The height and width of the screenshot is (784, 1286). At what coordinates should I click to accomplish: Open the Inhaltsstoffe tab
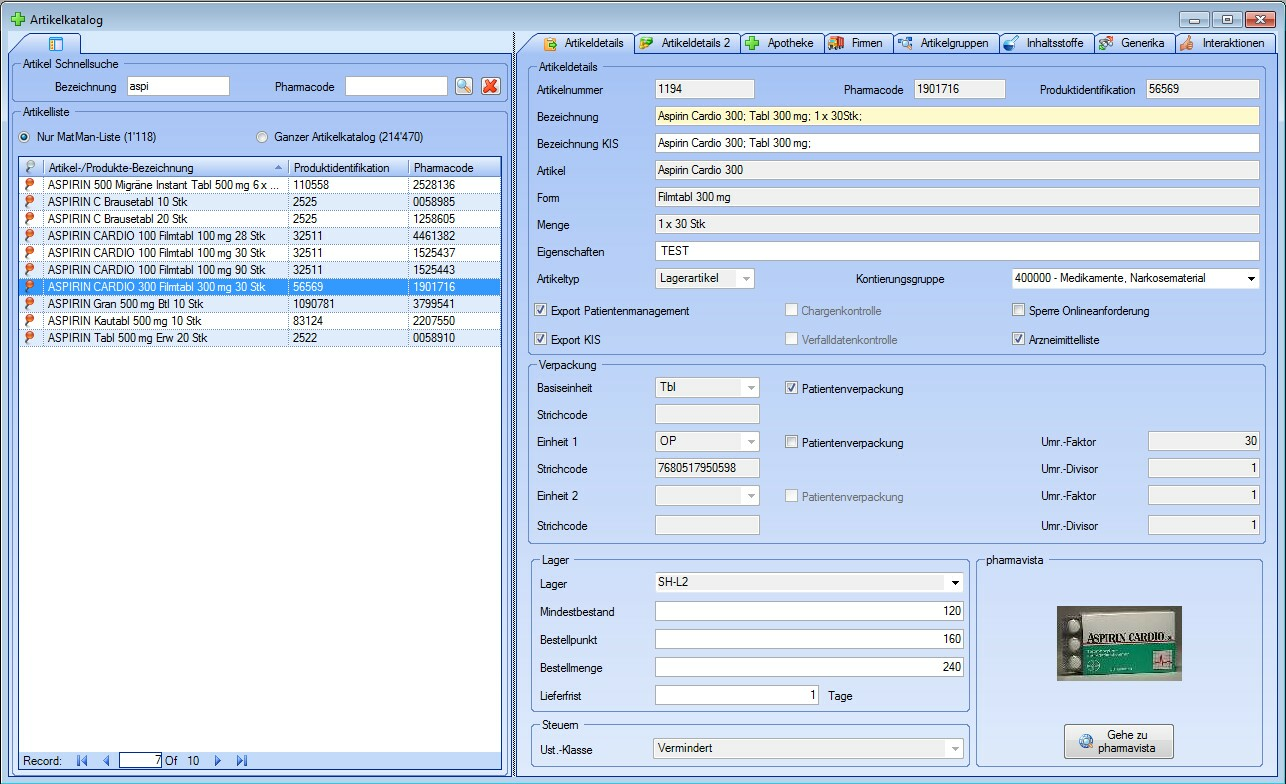[1046, 43]
